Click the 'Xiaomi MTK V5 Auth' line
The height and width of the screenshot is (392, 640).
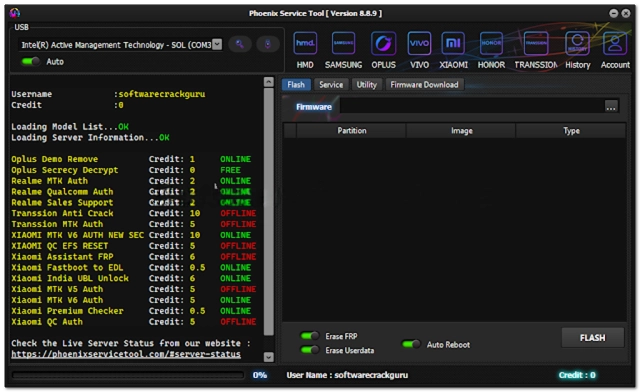coord(133,289)
